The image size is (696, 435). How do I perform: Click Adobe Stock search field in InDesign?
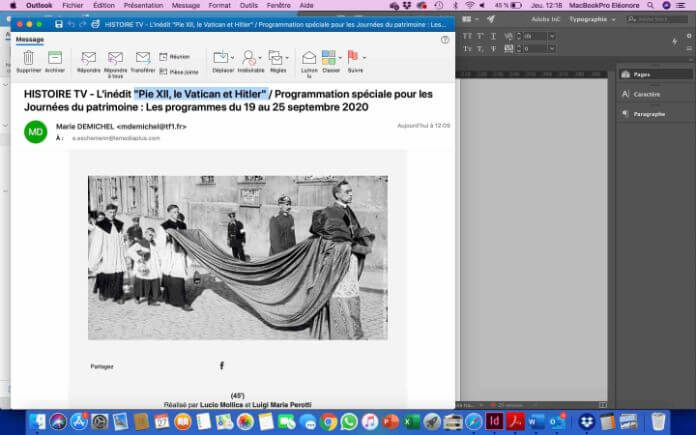[658, 19]
